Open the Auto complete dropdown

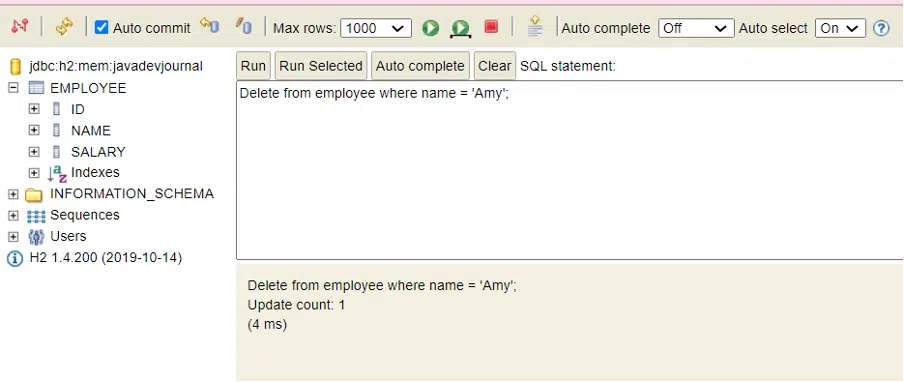(x=696, y=28)
